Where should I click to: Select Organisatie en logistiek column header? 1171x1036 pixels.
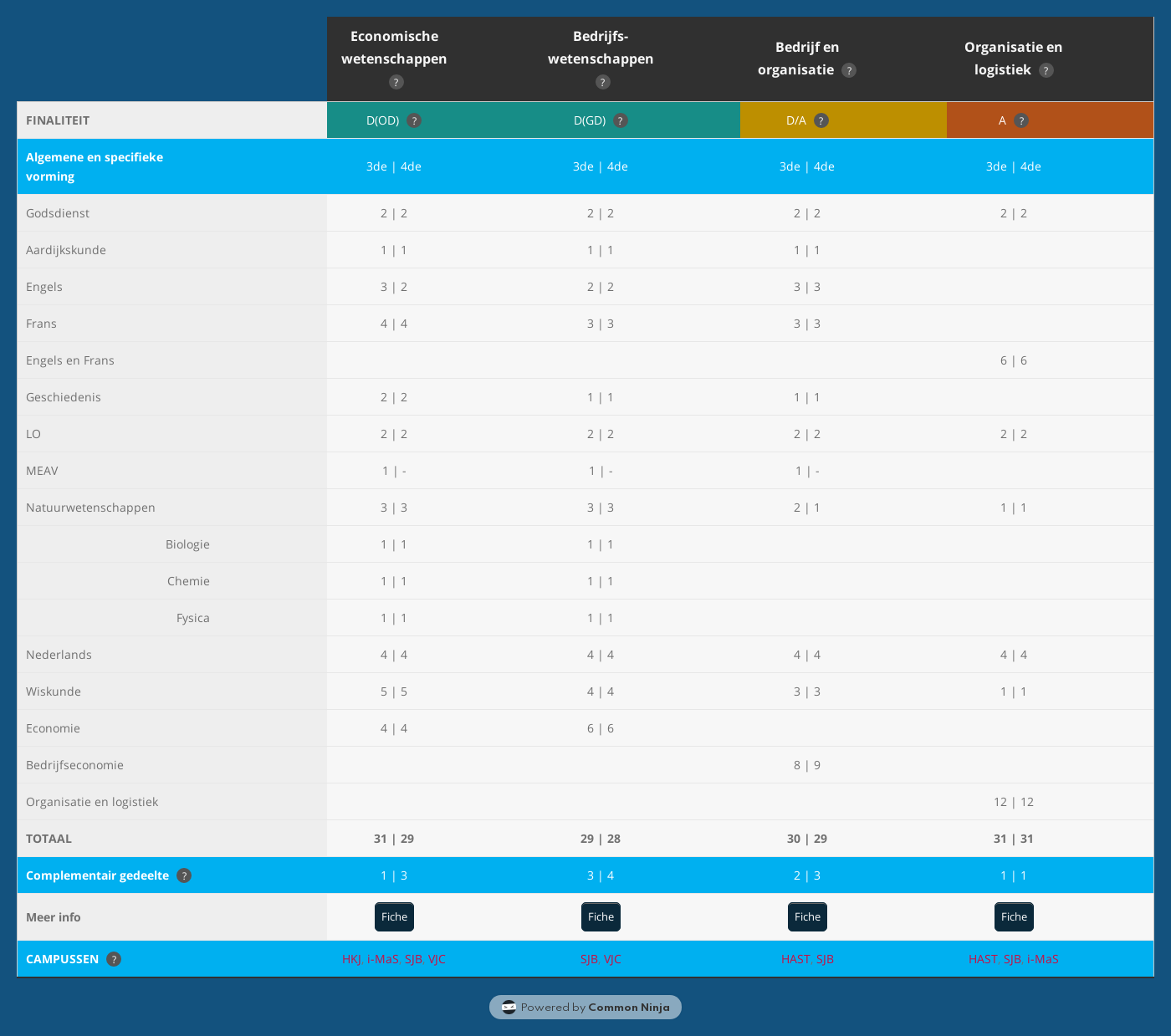tap(1013, 59)
